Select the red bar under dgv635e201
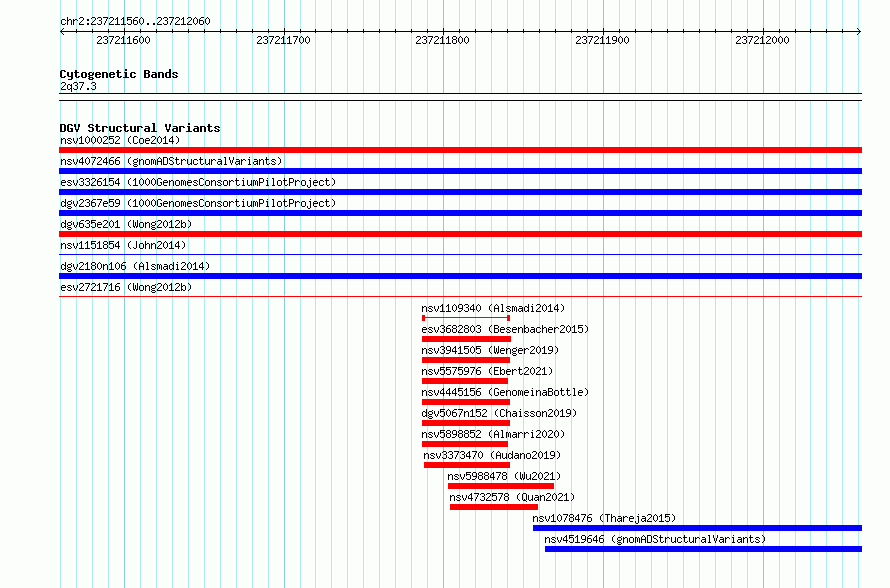This screenshot has height=588, width=890. (x=460, y=234)
